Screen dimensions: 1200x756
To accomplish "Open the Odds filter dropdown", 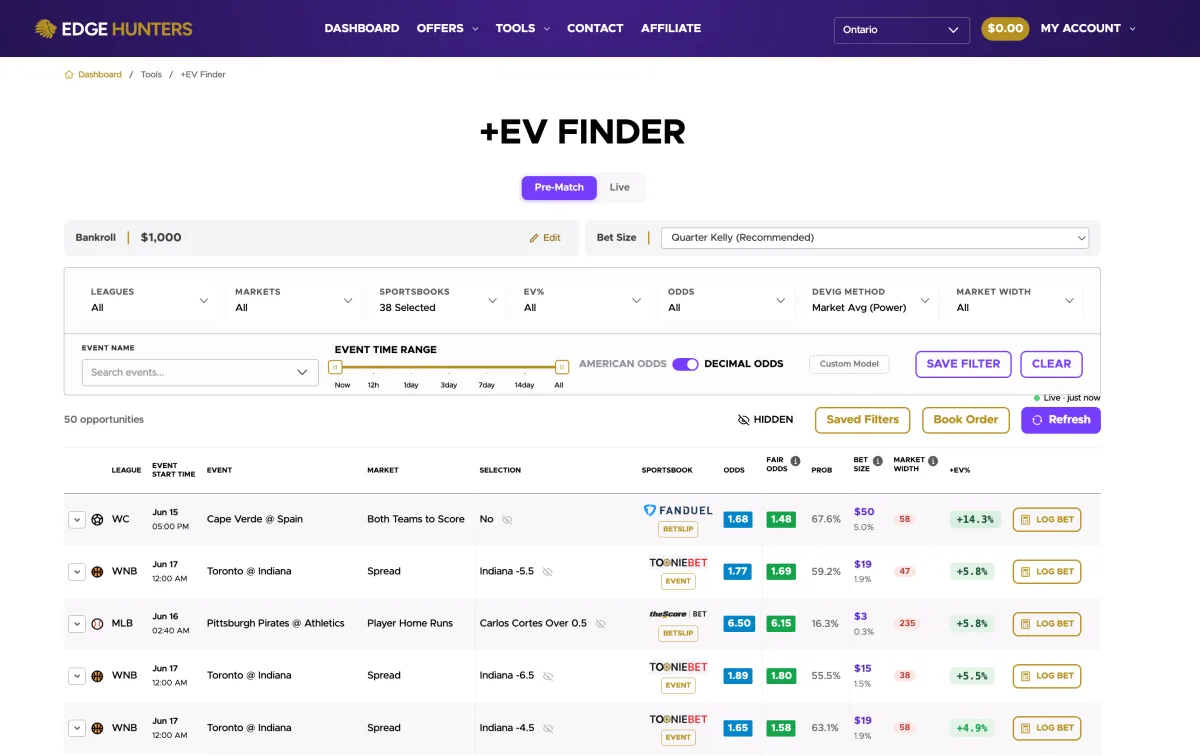I will (x=726, y=300).
